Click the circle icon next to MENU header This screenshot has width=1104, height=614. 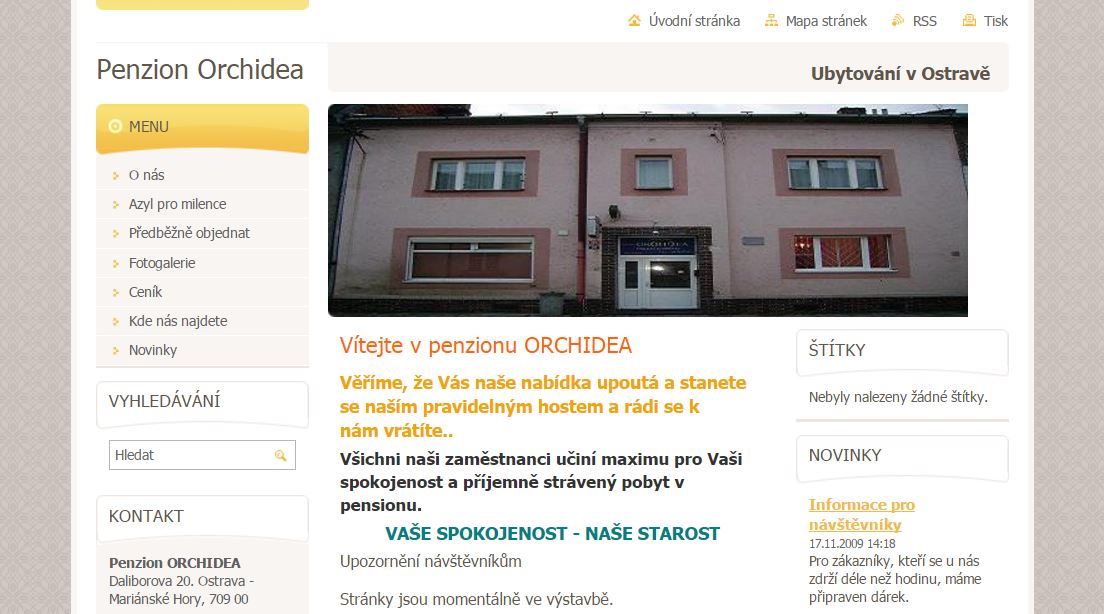[115, 126]
